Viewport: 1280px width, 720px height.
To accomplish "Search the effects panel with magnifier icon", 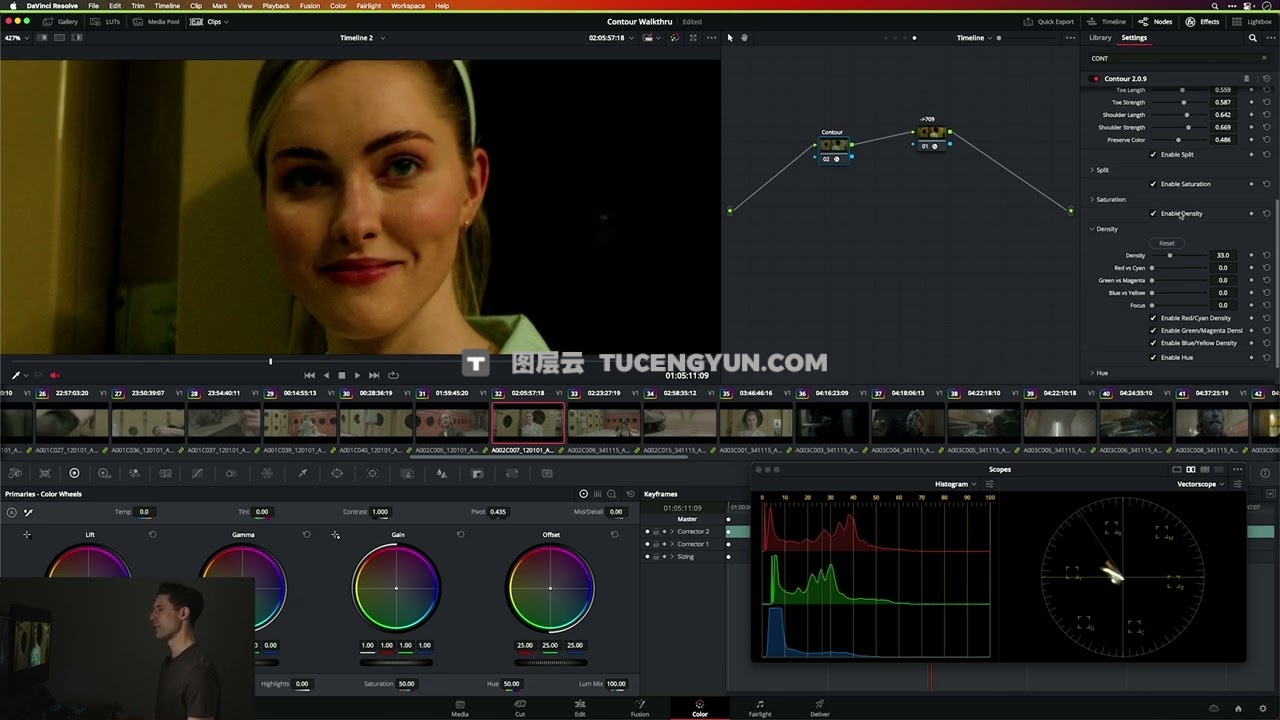I will pyautogui.click(x=1252, y=38).
